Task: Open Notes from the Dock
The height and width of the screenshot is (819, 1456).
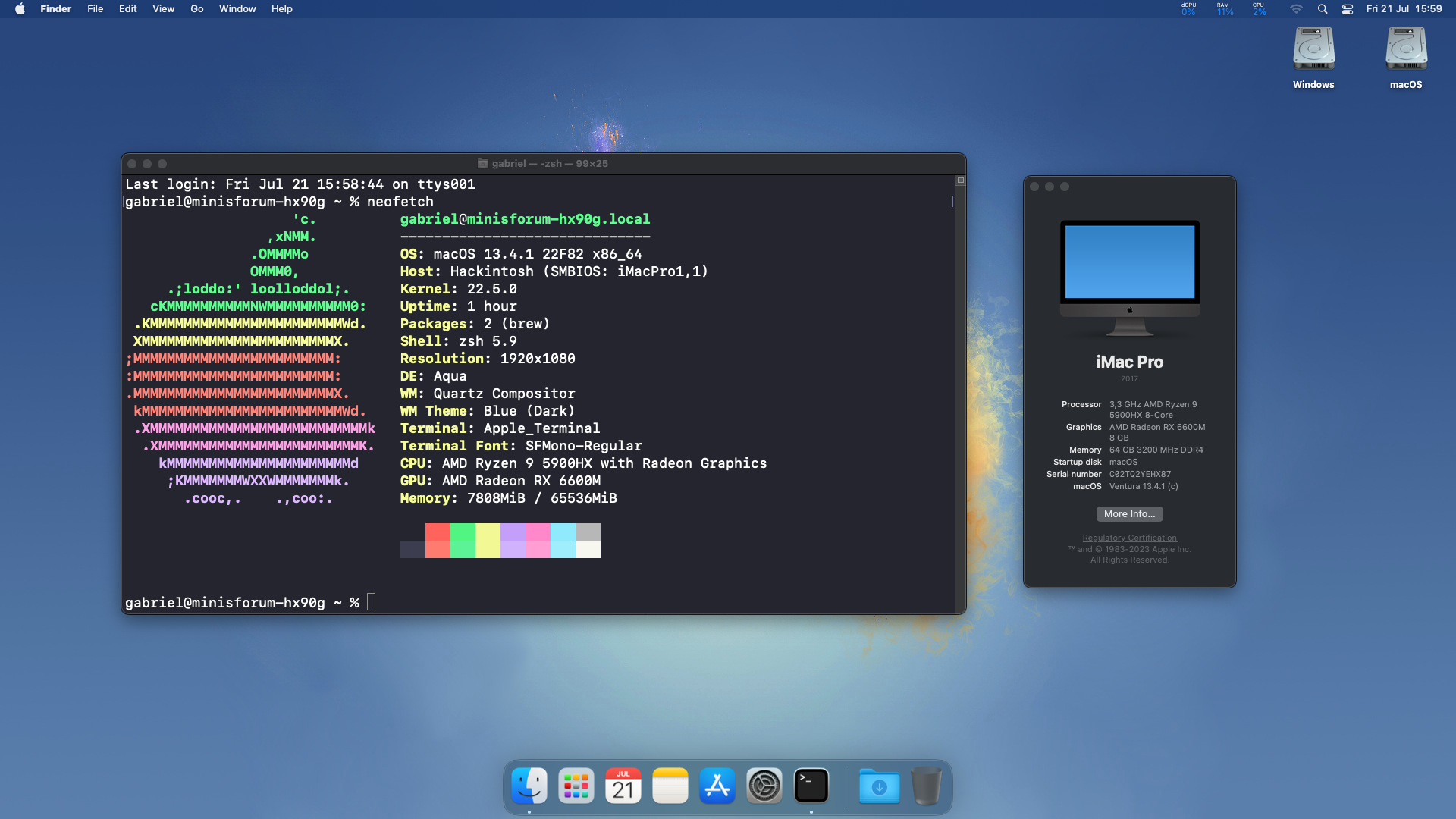Action: click(670, 786)
